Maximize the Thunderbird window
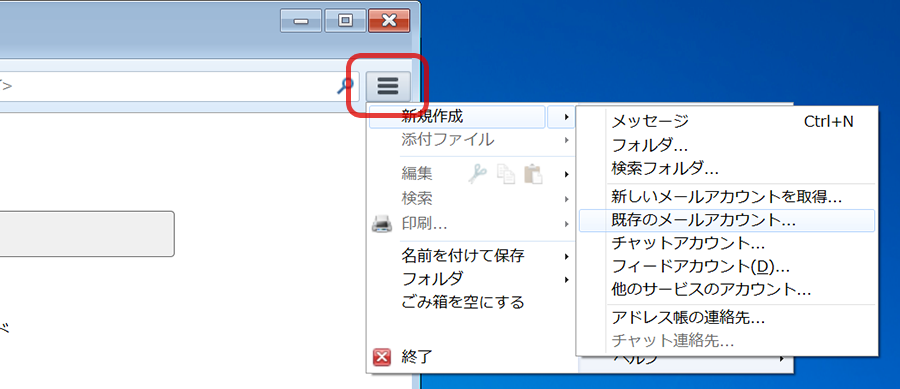 click(345, 21)
